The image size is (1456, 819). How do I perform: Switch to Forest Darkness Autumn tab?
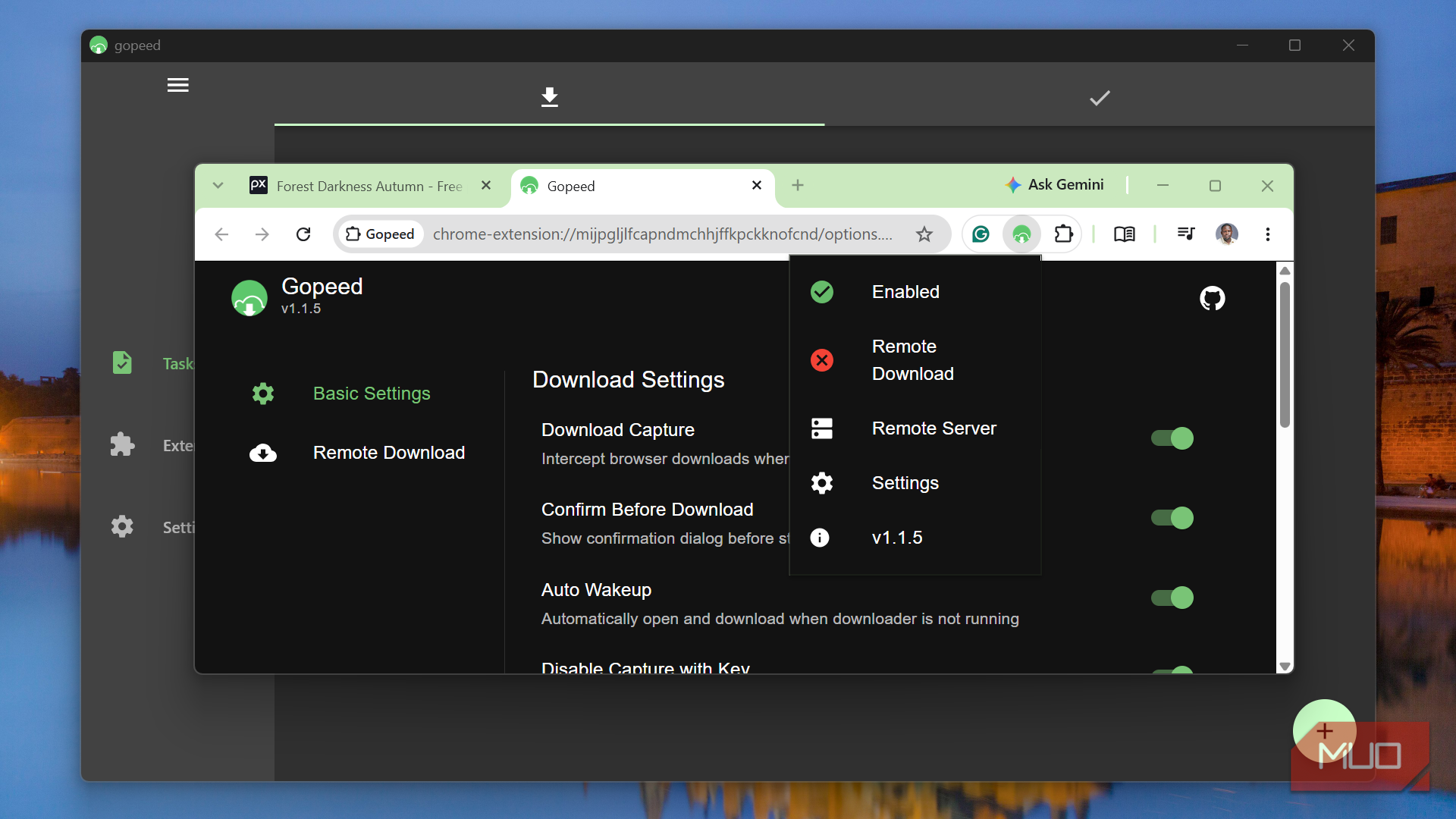click(369, 186)
